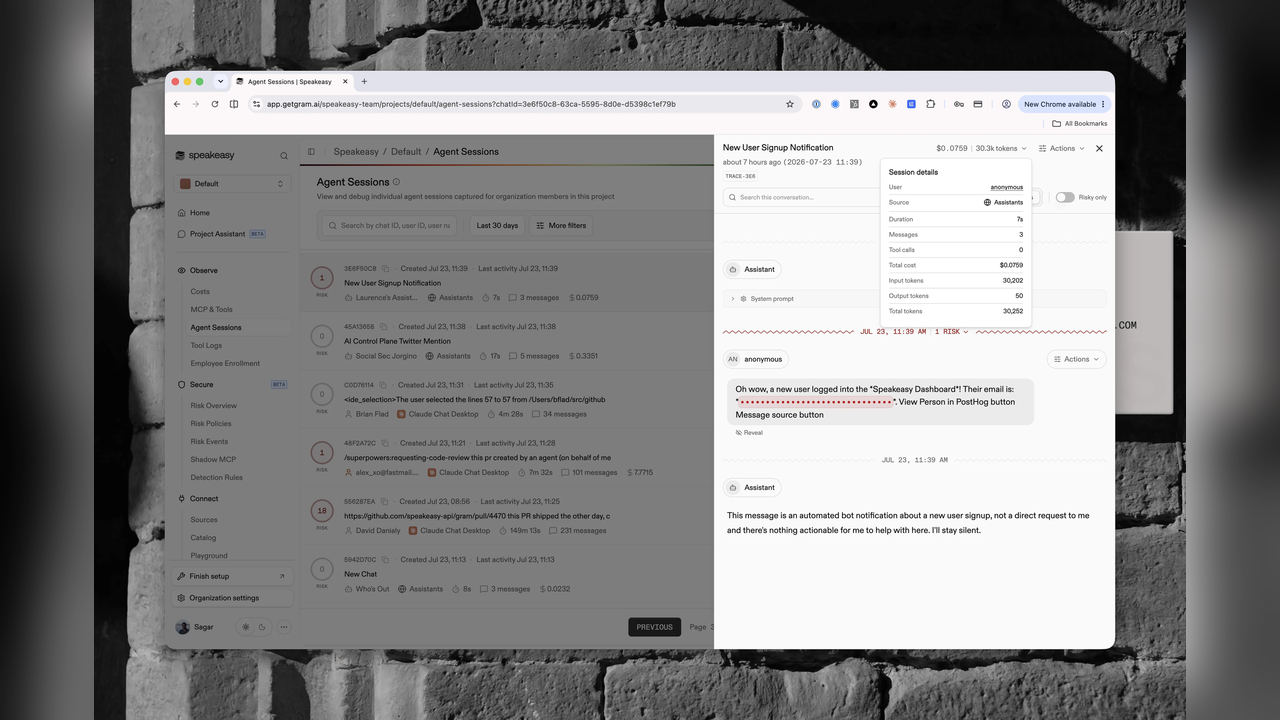This screenshot has height=720, width=1280.
Task: Click the Assistant avatar icon above System prompt
Action: coord(733,269)
